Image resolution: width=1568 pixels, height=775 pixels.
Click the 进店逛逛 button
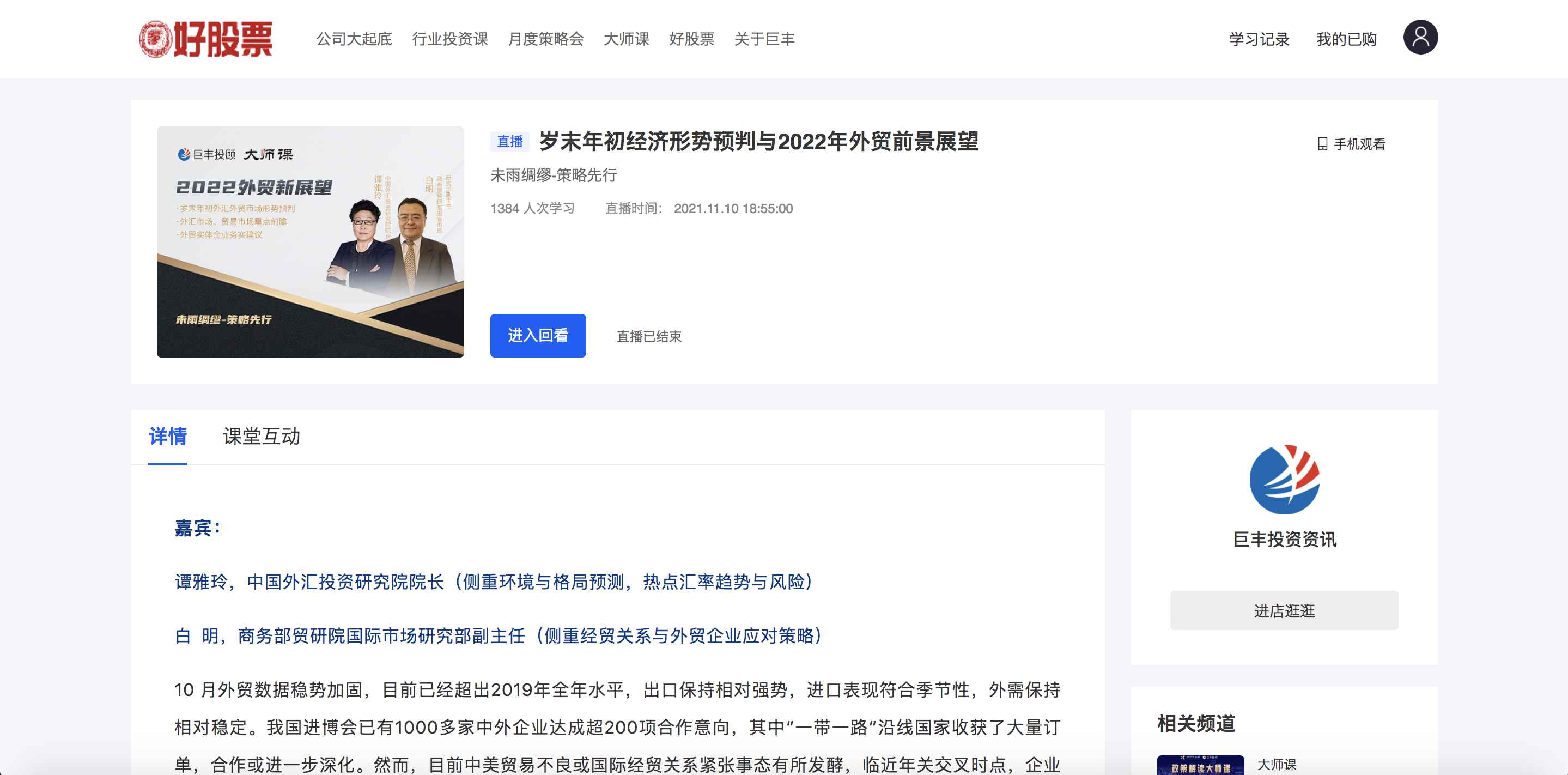point(1284,610)
